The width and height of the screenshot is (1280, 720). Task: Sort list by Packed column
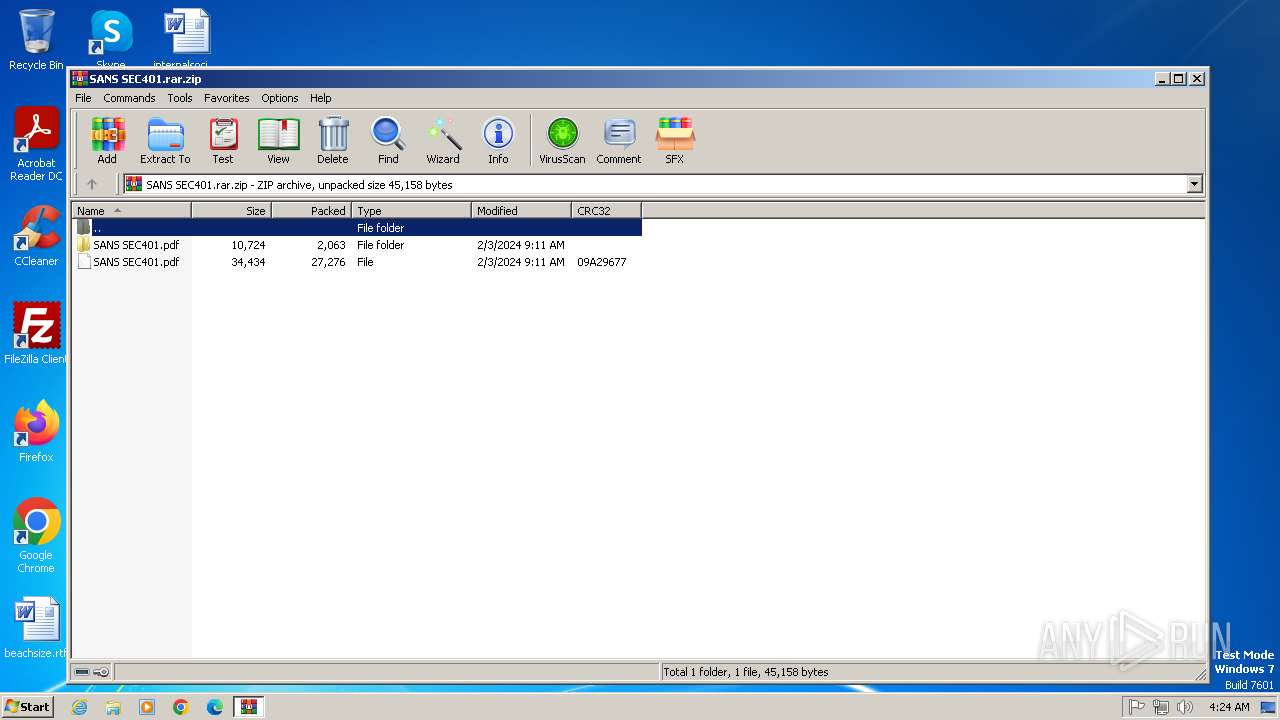coord(311,210)
